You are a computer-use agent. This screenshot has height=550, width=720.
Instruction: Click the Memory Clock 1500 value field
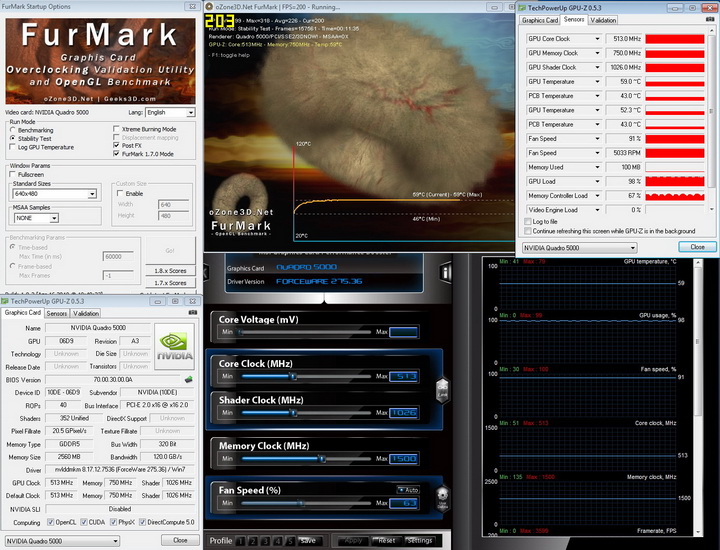(x=404, y=459)
